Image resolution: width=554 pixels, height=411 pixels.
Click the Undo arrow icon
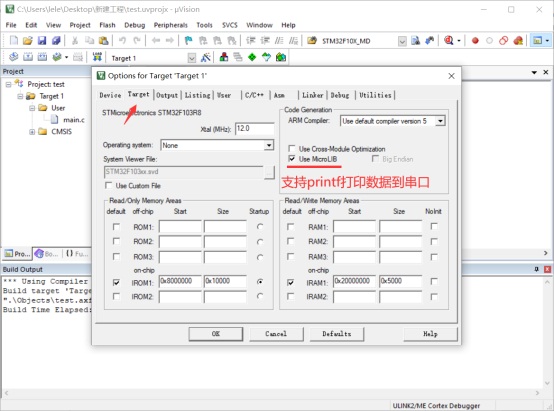coord(122,41)
